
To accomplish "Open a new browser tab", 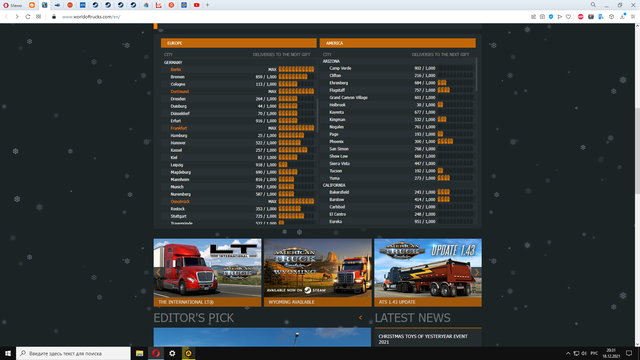I will pos(207,5).
